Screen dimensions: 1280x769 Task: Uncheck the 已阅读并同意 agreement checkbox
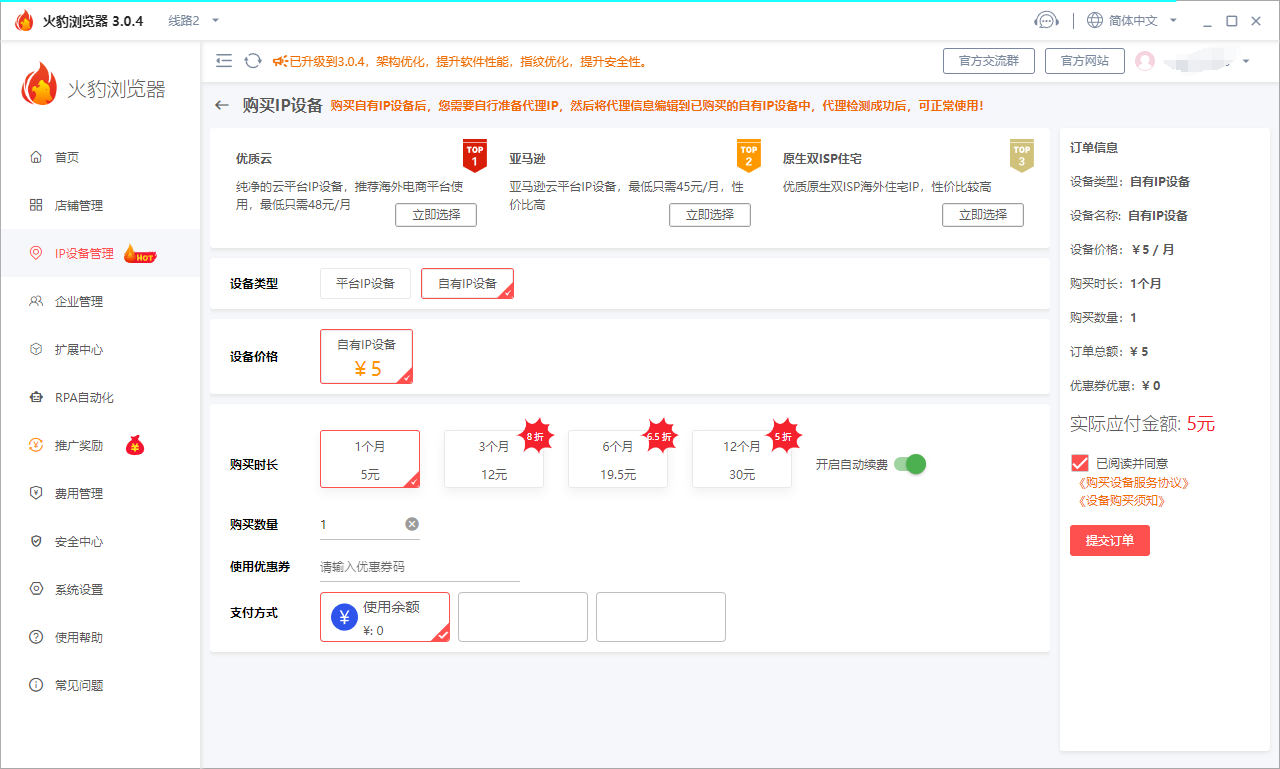[1079, 463]
